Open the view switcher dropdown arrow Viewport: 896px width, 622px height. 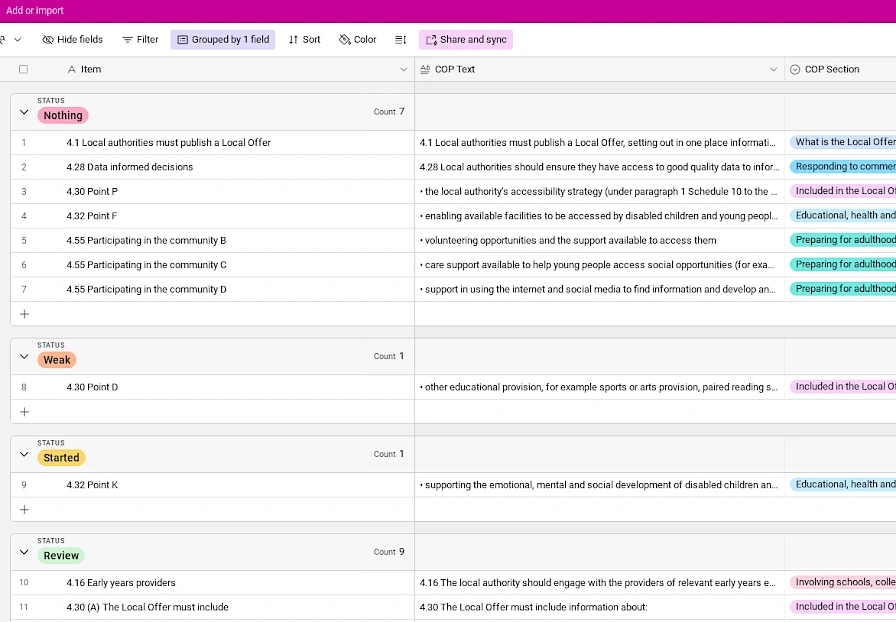coord(18,39)
